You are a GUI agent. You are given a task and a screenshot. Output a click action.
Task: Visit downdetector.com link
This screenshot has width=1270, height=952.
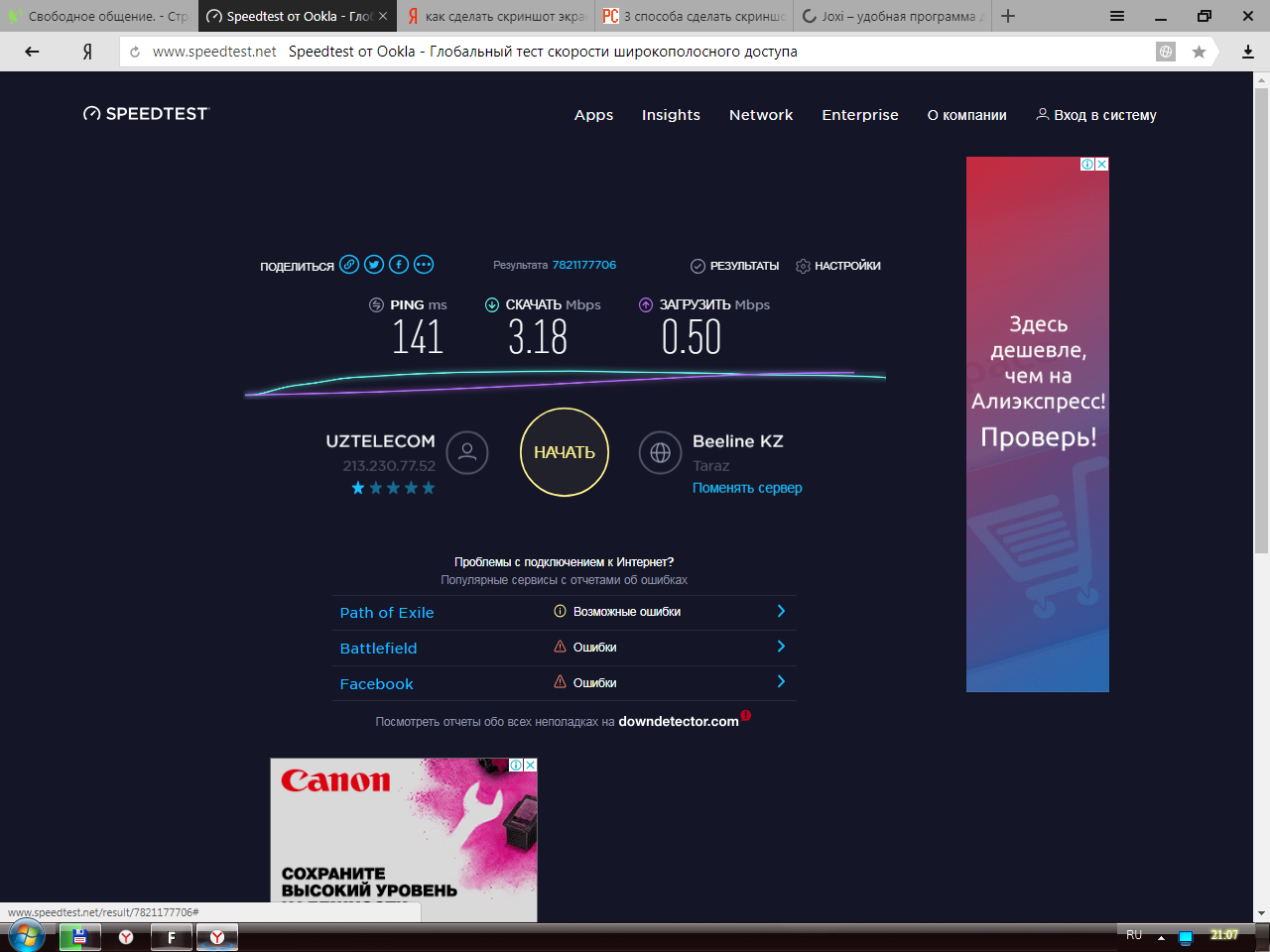(x=679, y=721)
